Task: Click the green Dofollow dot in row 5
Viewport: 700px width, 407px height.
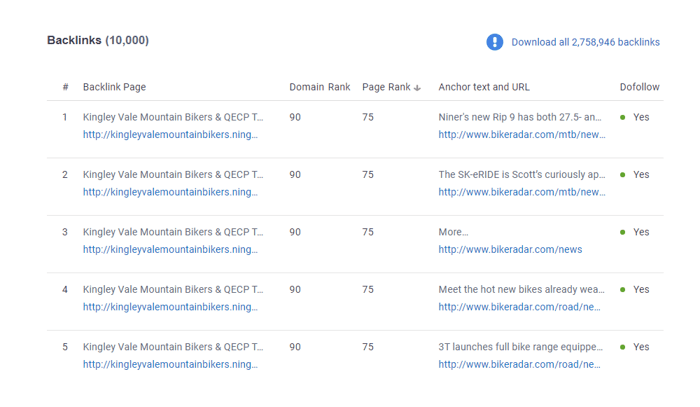Action: [623, 347]
